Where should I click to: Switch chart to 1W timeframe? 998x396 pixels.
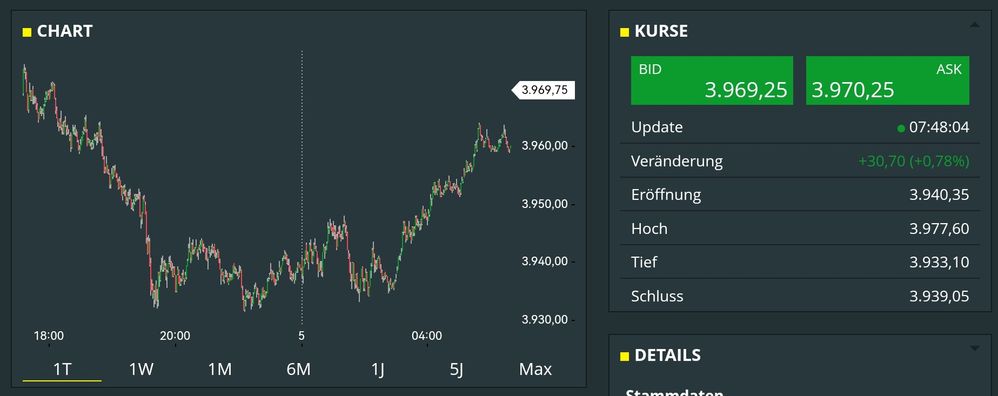(141, 369)
